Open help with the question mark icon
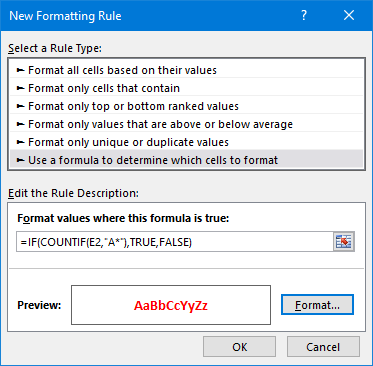Image resolution: width=373 pixels, height=366 pixels. coord(304,15)
